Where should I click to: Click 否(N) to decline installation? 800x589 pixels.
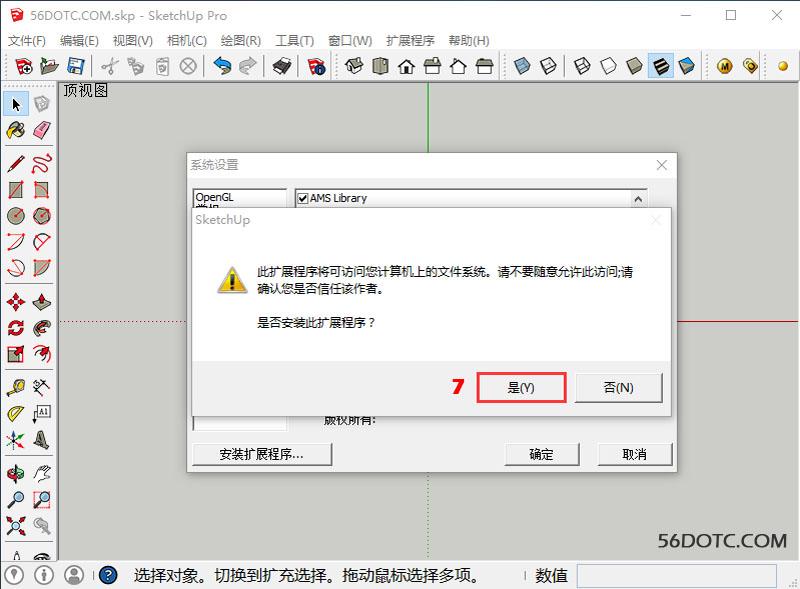point(618,387)
